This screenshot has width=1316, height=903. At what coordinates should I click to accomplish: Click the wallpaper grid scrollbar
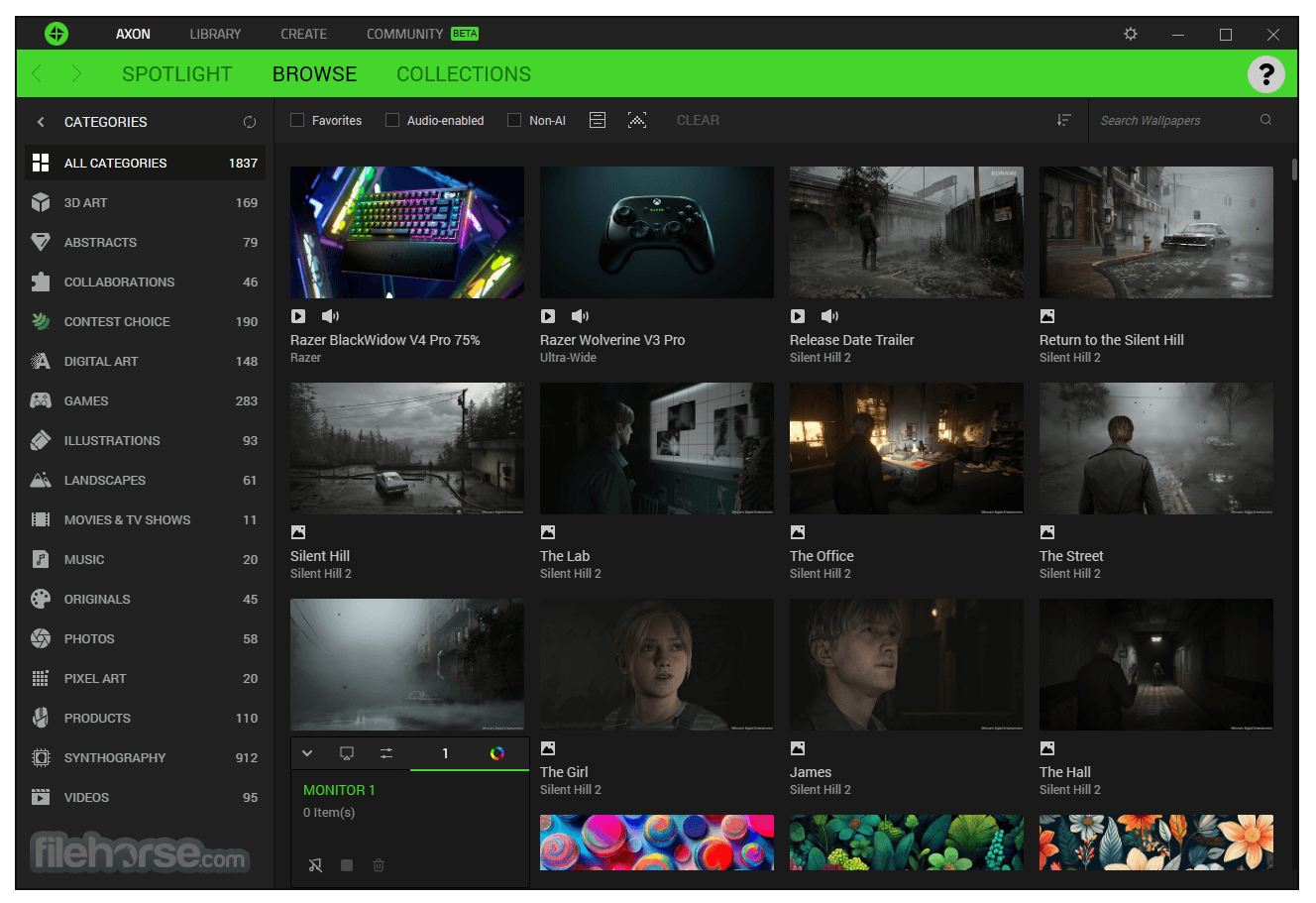1294,169
